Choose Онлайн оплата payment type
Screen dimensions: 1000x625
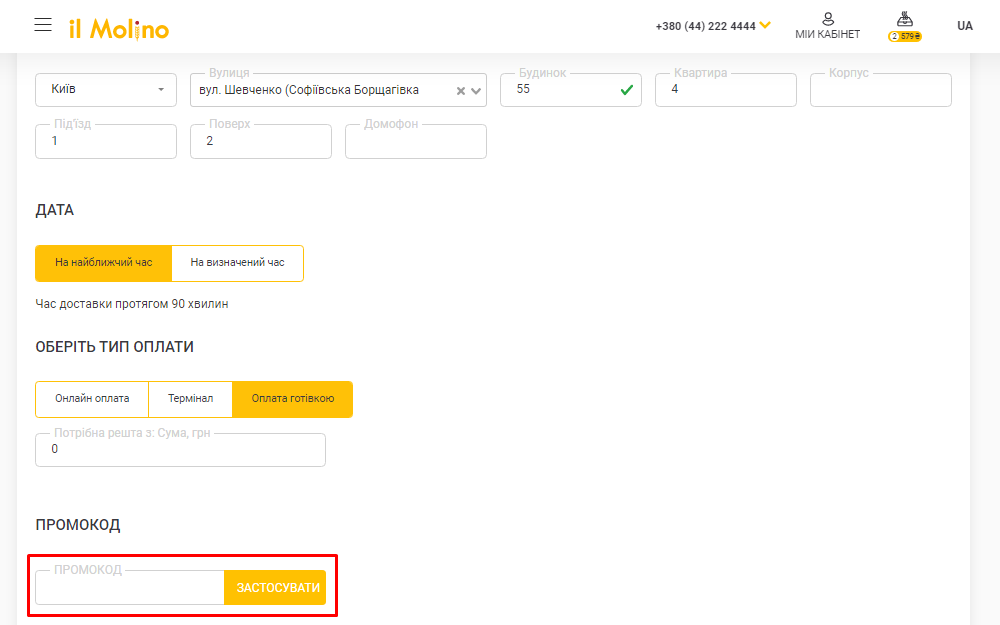92,399
